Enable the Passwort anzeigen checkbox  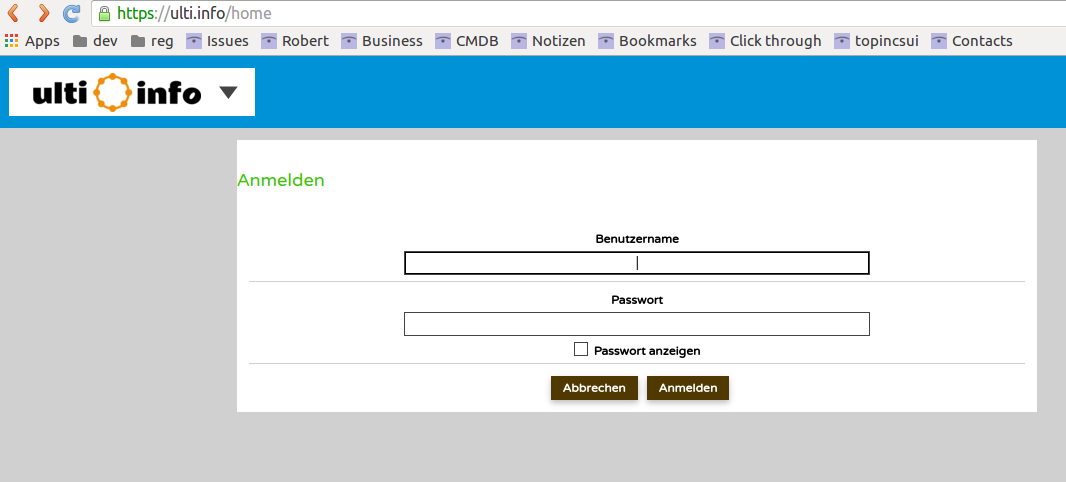581,349
